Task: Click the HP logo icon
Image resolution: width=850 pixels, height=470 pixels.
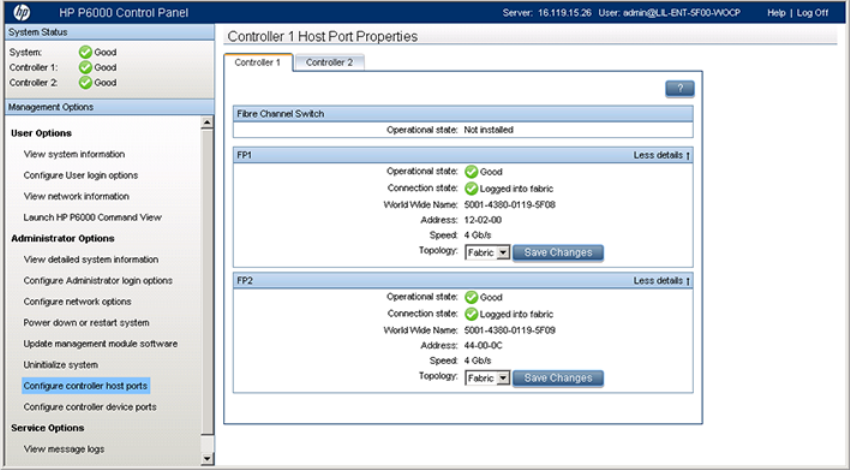Action: [x=22, y=12]
